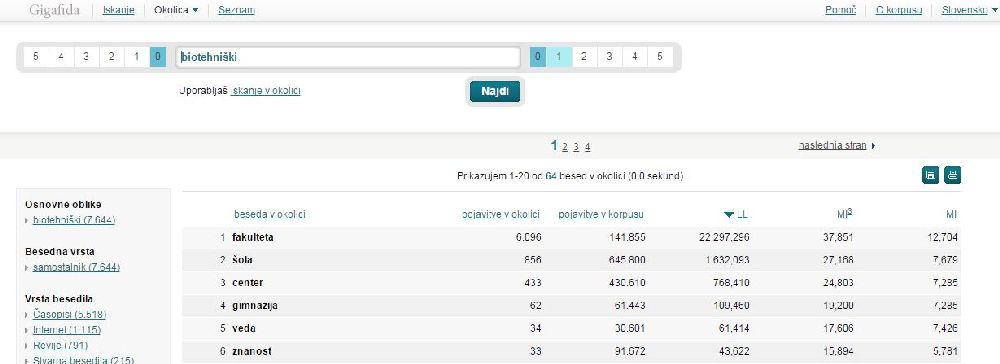Open the Seznam menu item
The width and height of the screenshot is (1000, 364).
coord(237,10)
